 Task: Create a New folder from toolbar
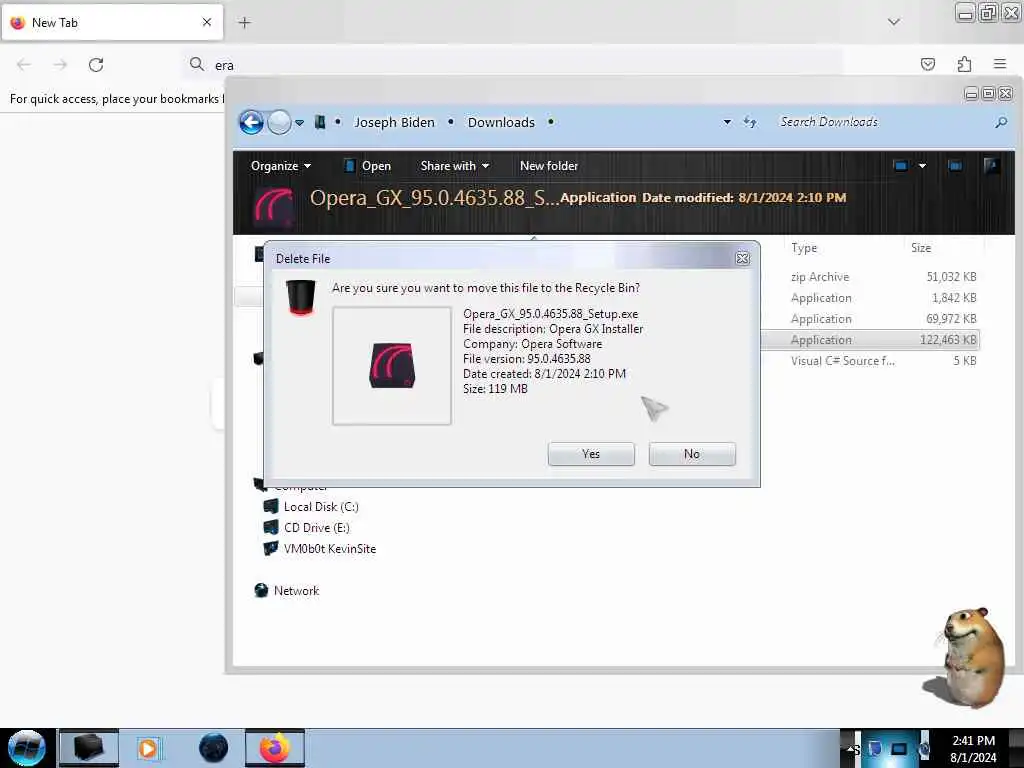pyautogui.click(x=549, y=166)
